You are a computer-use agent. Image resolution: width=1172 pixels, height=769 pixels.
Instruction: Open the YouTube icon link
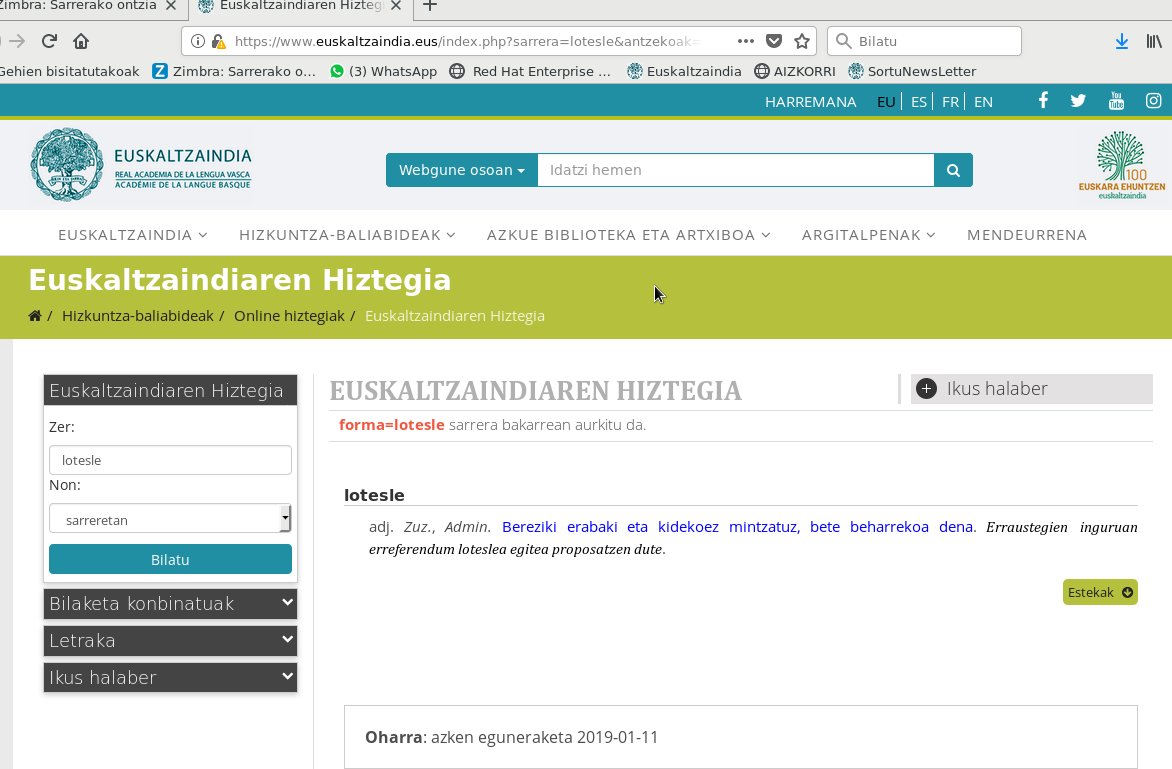pos(1116,101)
